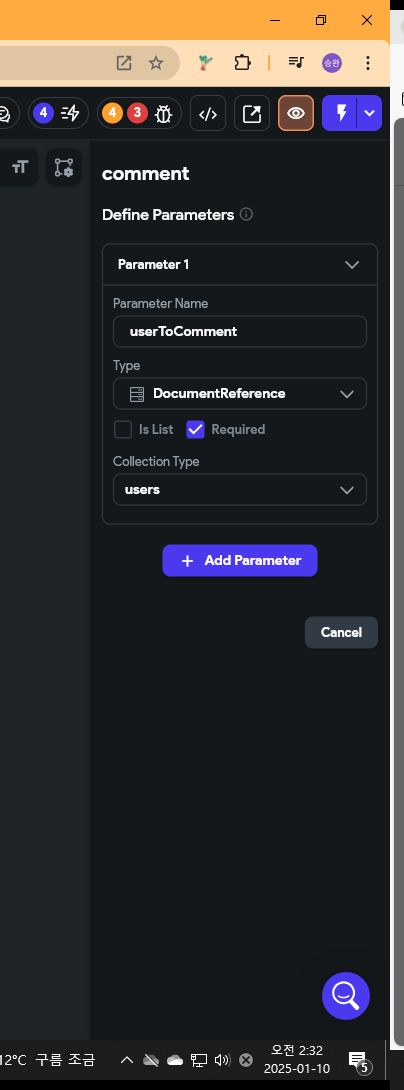This screenshot has height=1090, width=404.
Task: Click the Parameter Name field userToComment
Action: (x=240, y=332)
